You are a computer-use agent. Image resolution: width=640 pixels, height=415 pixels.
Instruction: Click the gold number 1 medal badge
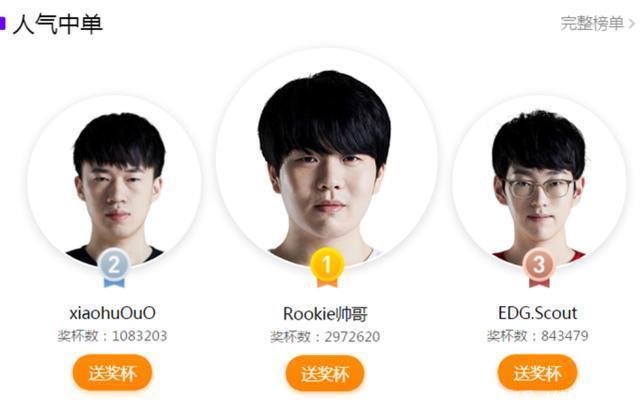click(x=327, y=268)
